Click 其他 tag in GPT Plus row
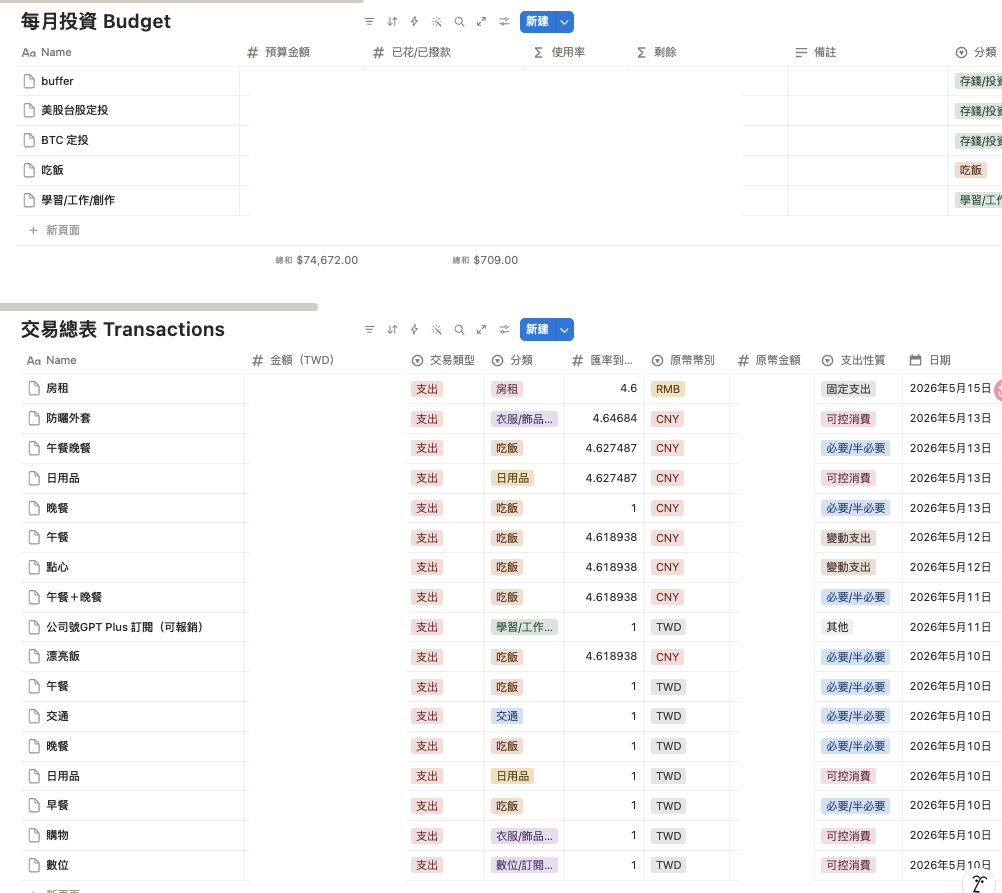Viewport: 1002px width, 893px height. pos(837,627)
